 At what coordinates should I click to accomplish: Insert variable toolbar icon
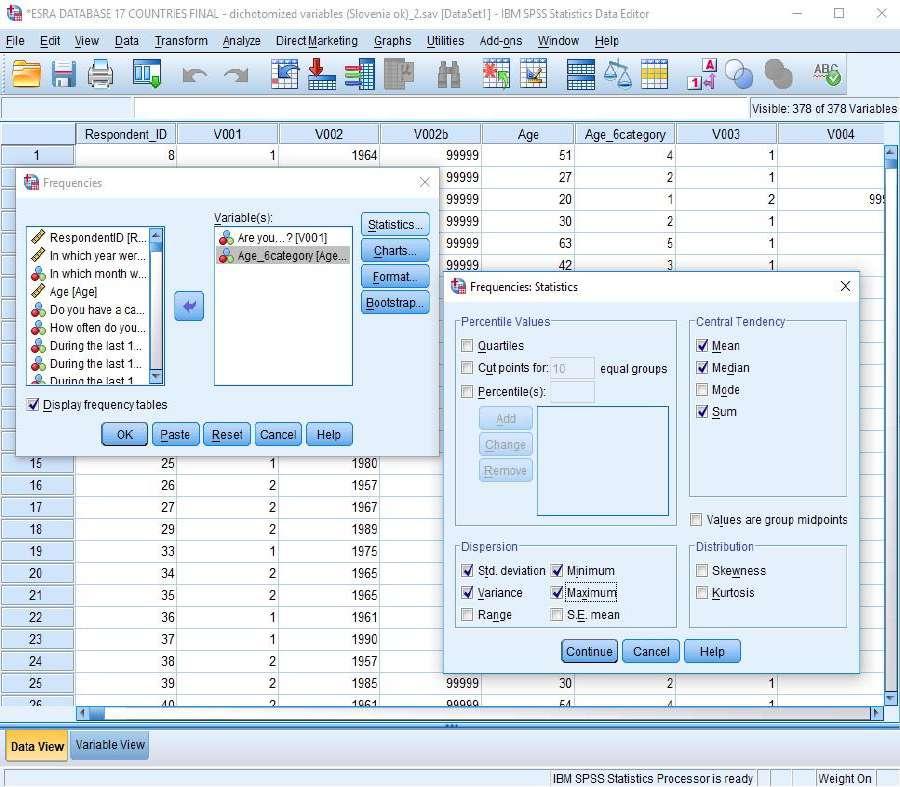pos(533,74)
